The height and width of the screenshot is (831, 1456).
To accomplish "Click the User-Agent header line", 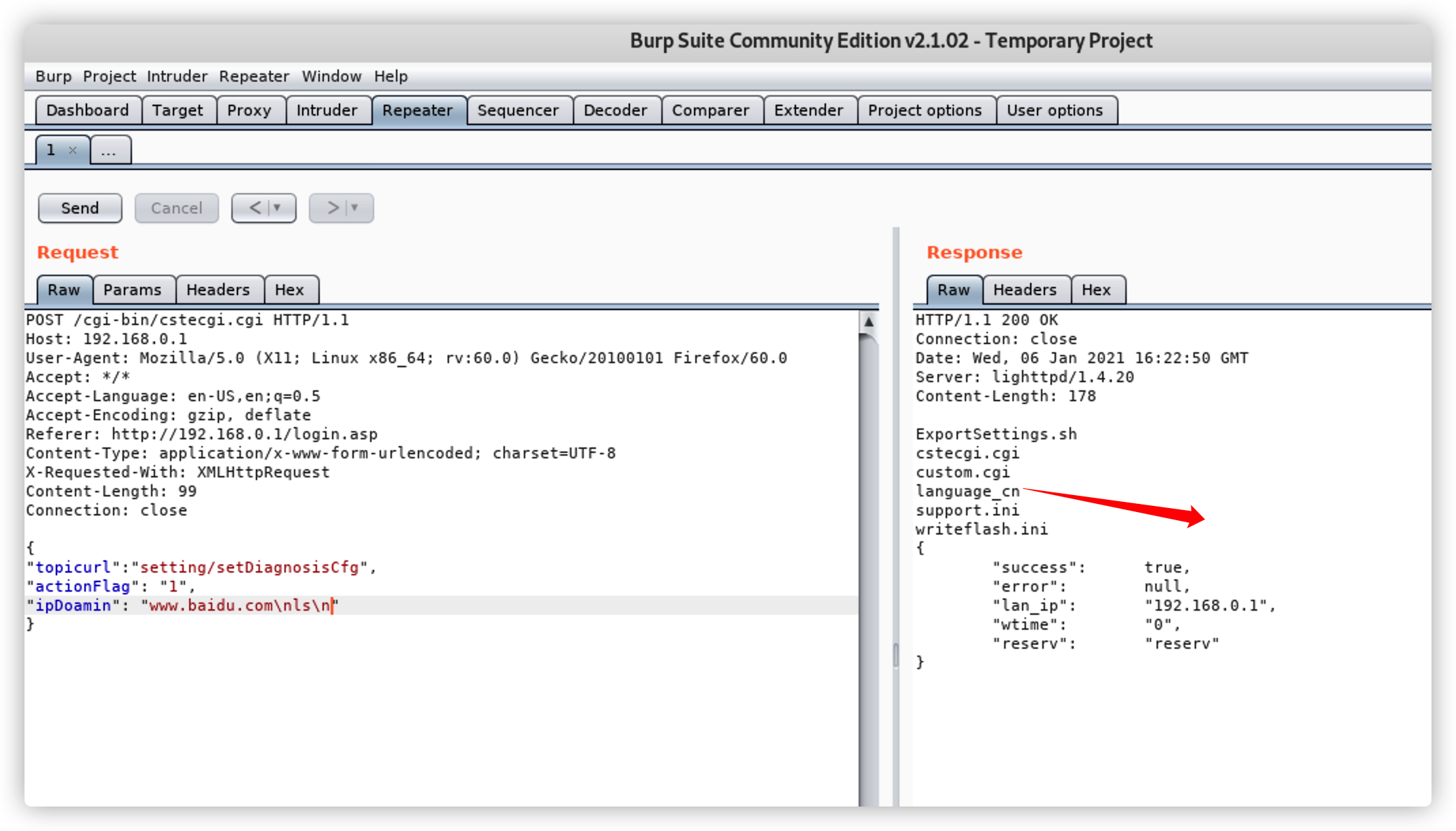I will click(407, 358).
